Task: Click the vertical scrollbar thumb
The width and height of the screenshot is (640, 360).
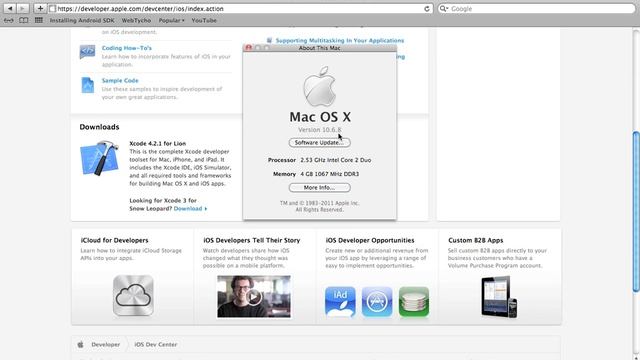Action: click(636, 211)
